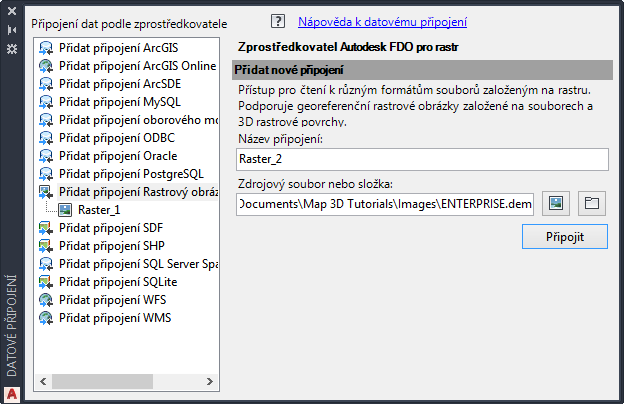Click the WMS connection icon

tap(46, 318)
